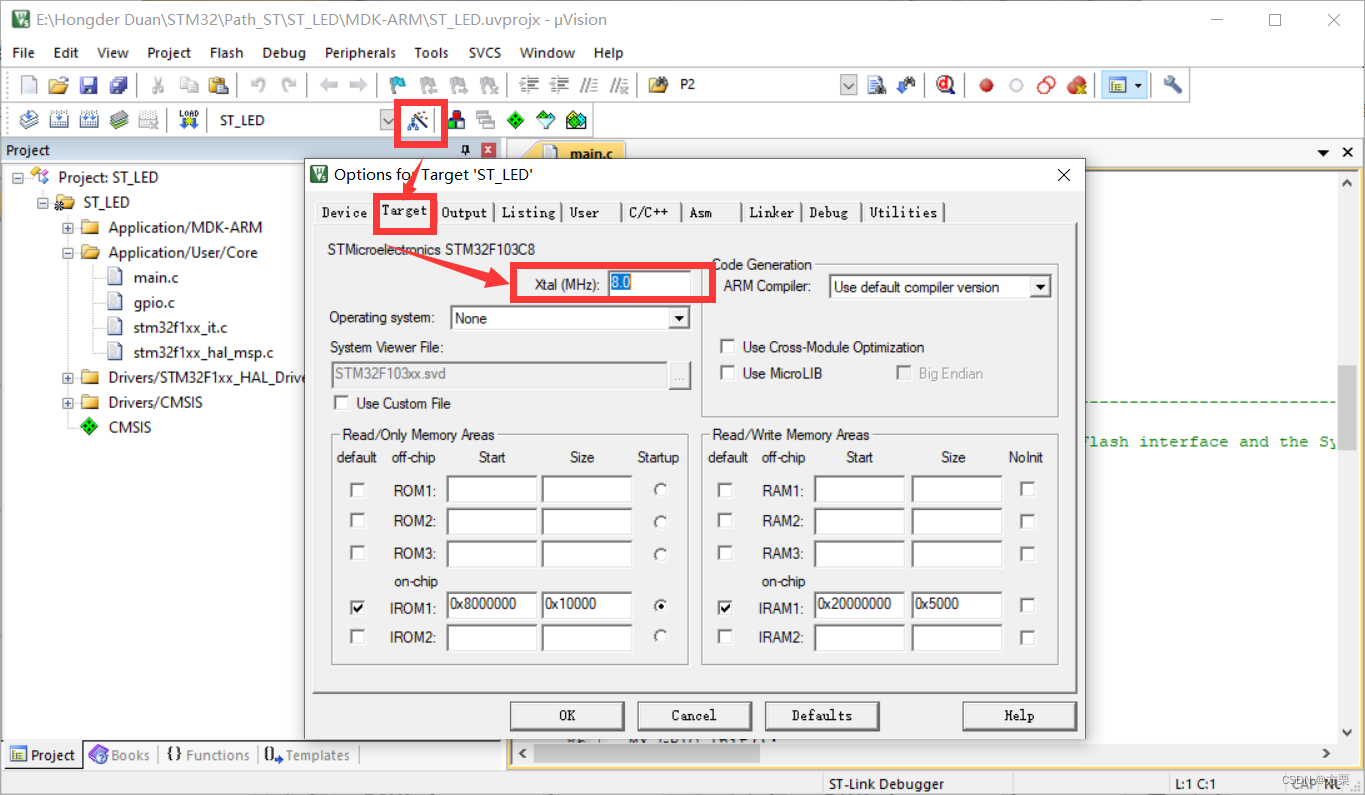Browse for System Viewer File with ... button

point(680,376)
